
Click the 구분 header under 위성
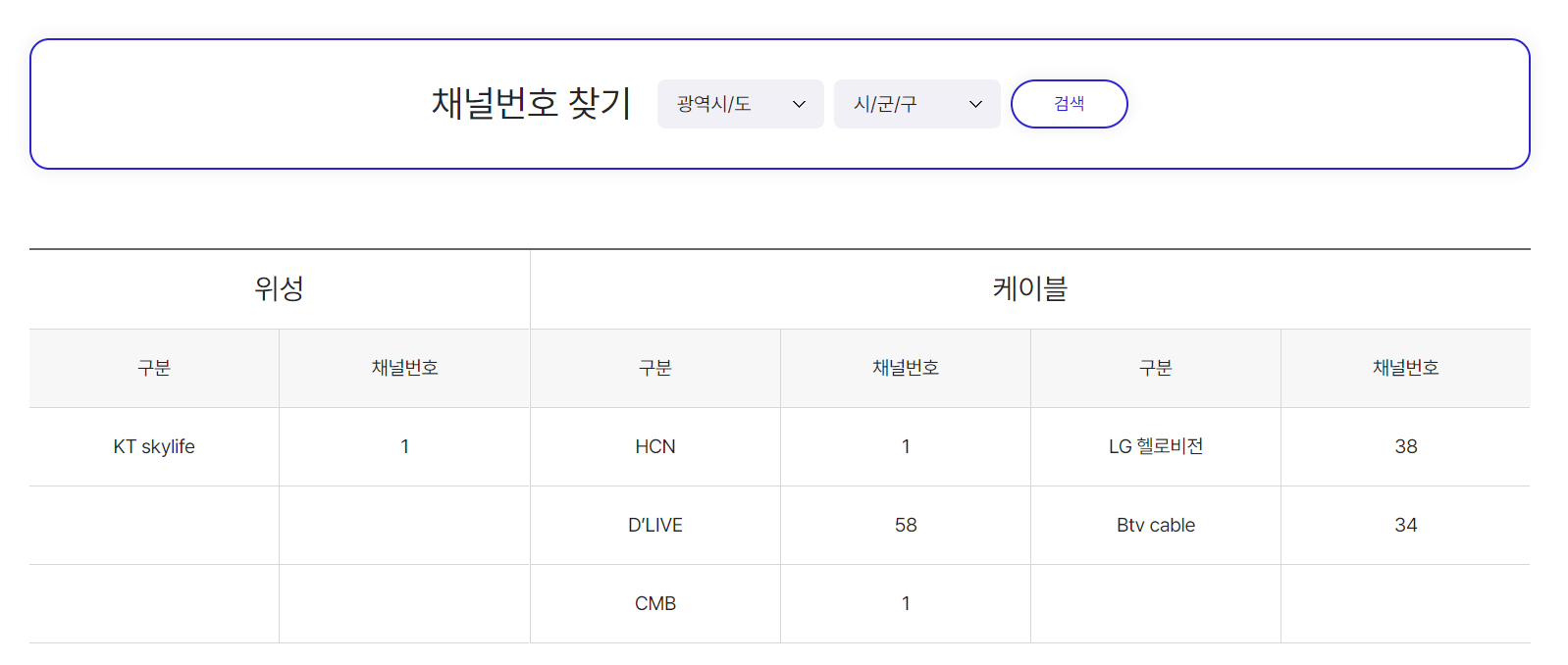click(154, 368)
